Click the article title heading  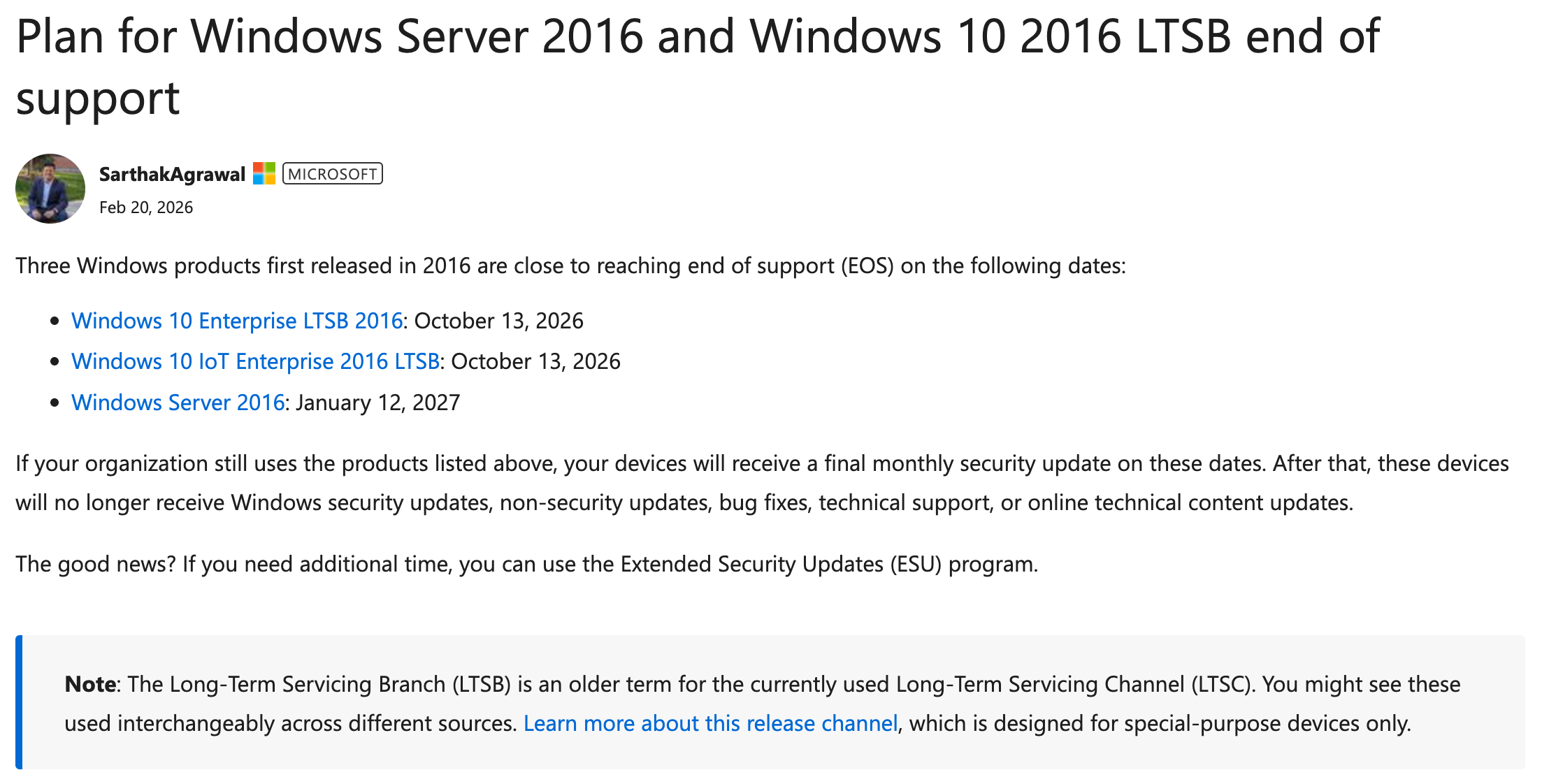click(698, 36)
